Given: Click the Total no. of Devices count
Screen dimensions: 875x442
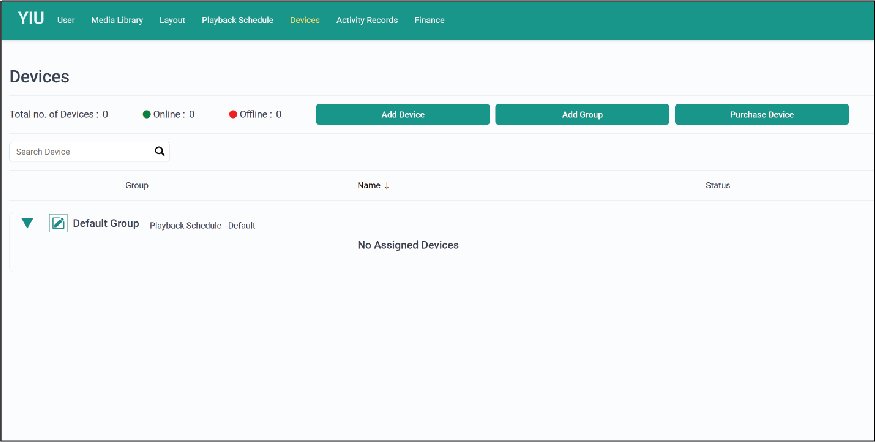Looking at the screenshot, I should [59, 114].
